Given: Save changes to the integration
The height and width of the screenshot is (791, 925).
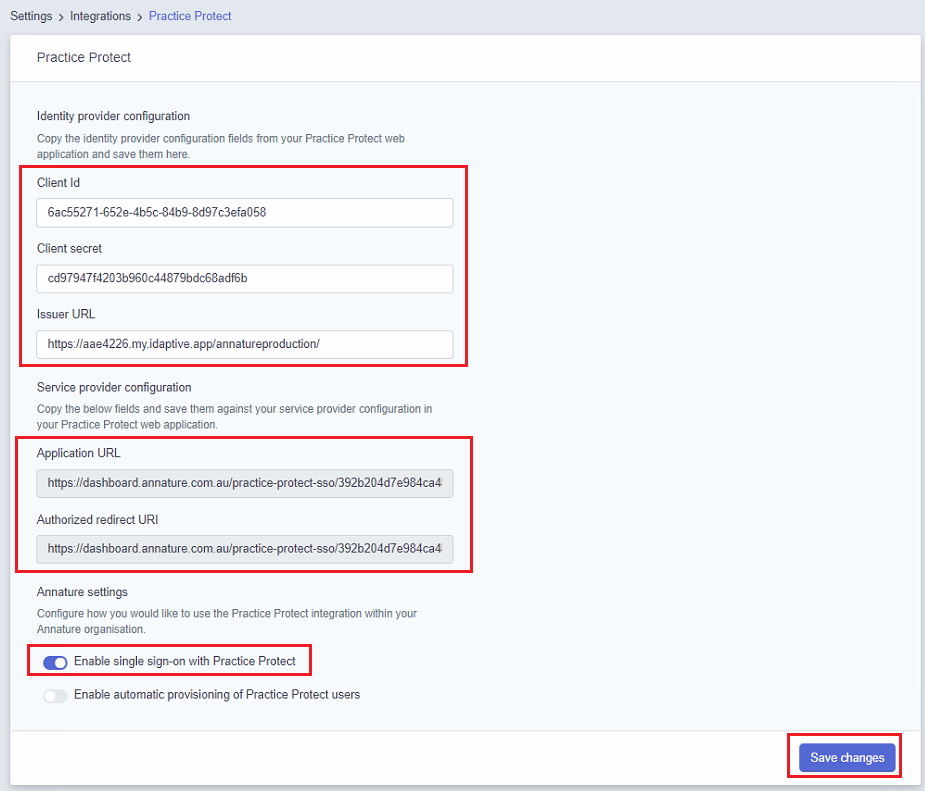Looking at the screenshot, I should coord(847,757).
